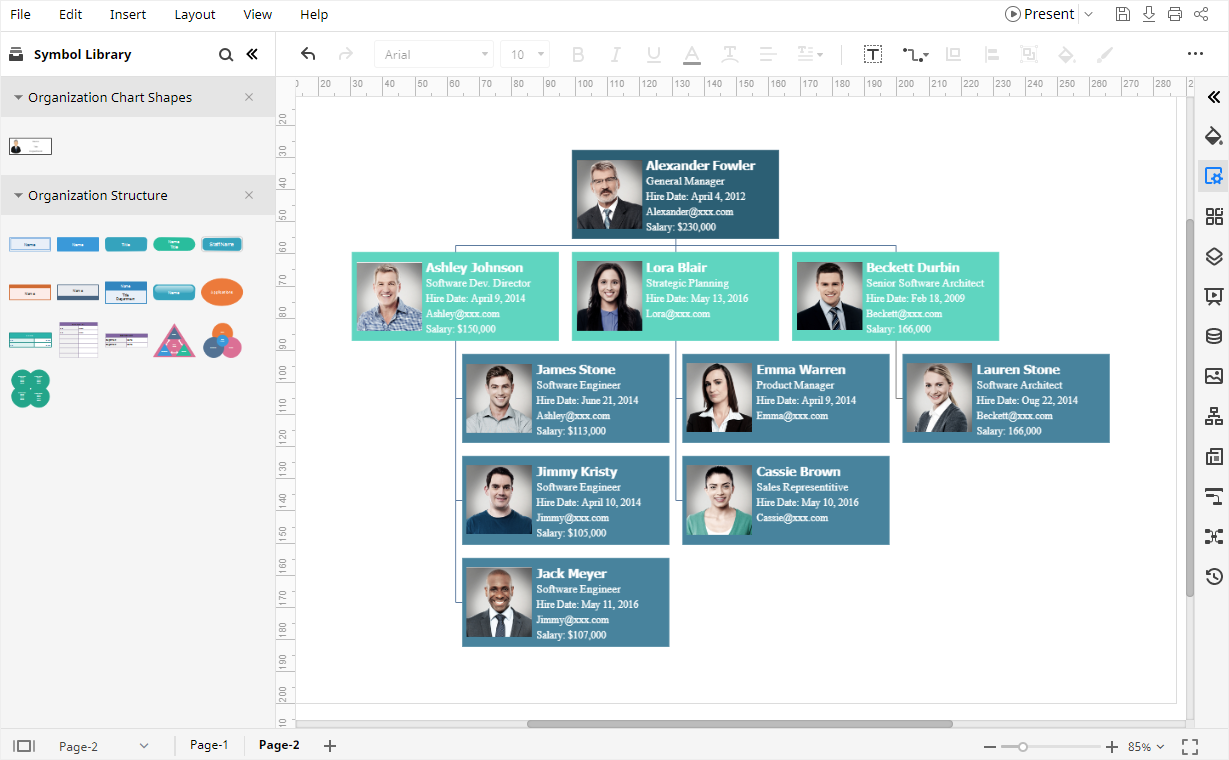The height and width of the screenshot is (760, 1229).
Task: Toggle bold formatting in the toolbar
Action: (577, 55)
